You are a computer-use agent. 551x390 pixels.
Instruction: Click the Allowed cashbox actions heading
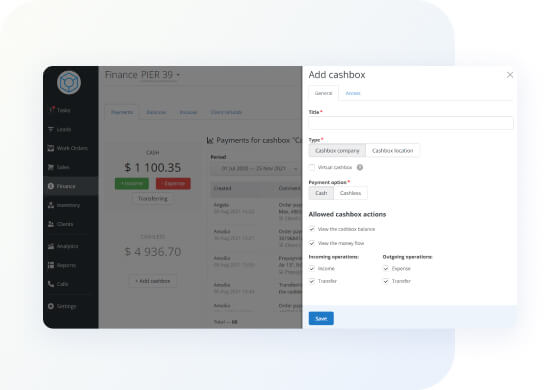click(347, 214)
